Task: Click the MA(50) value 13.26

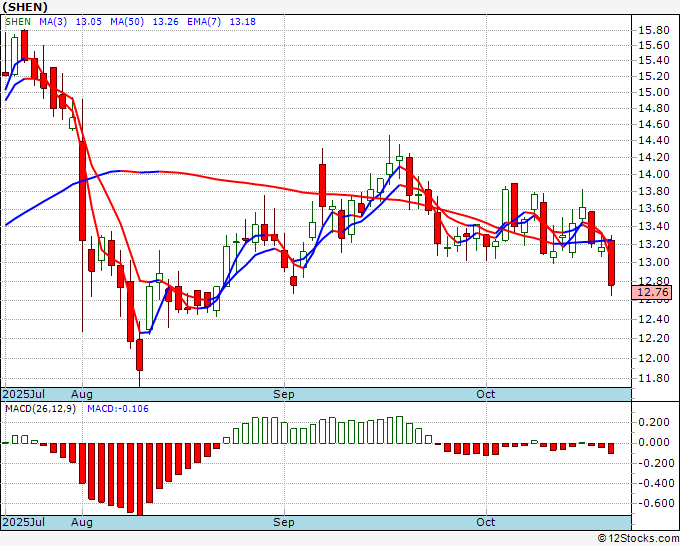Action: pos(166,22)
